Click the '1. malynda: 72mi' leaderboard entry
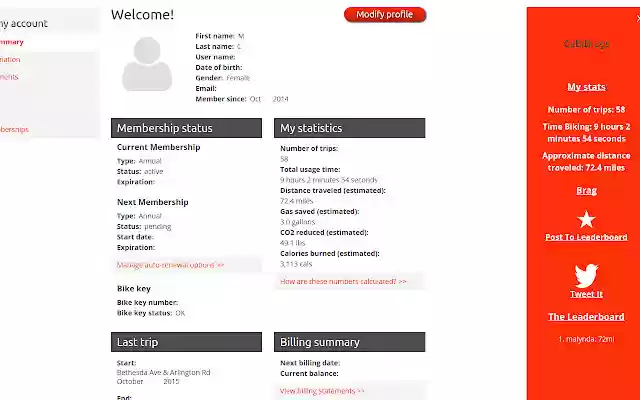This screenshot has width=640, height=400. pyautogui.click(x=586, y=339)
